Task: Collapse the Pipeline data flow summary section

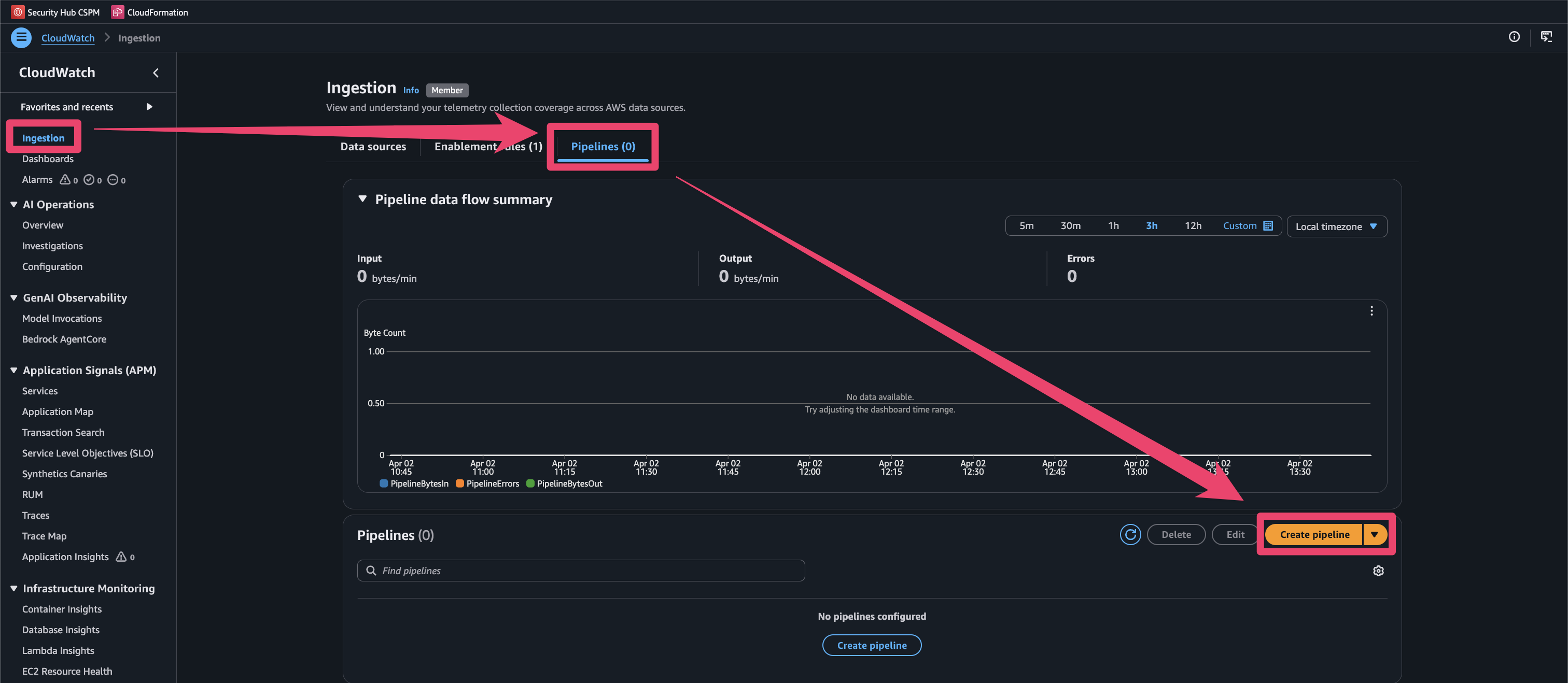Action: point(362,199)
